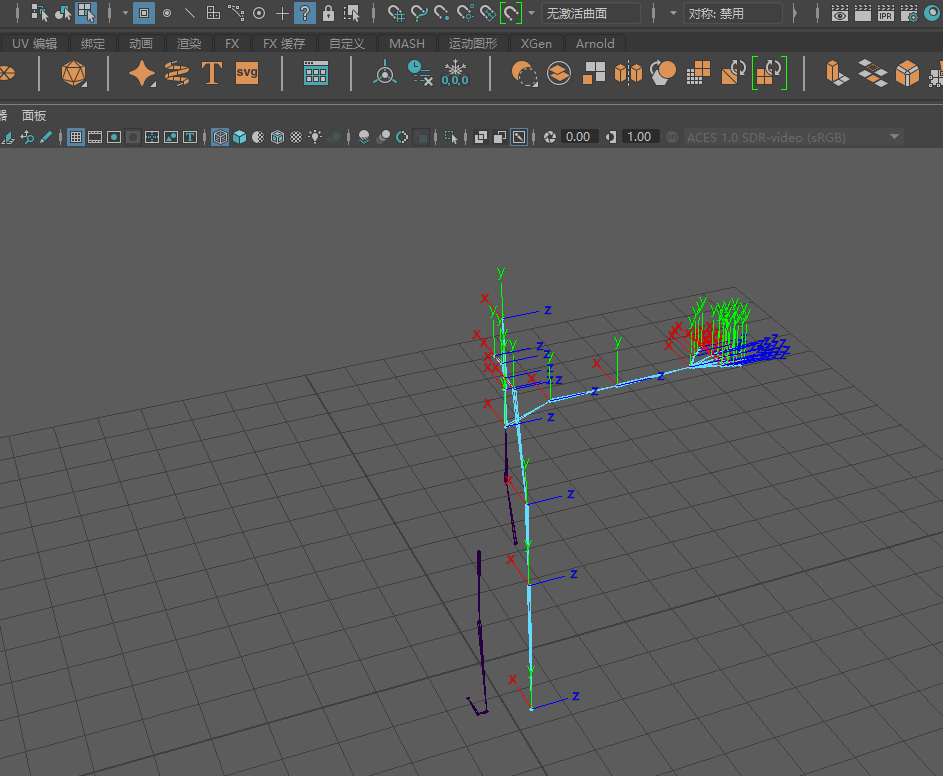The width and height of the screenshot is (943, 776).
Task: Enable snap to projected center magnet
Action: pyautogui.click(x=465, y=13)
